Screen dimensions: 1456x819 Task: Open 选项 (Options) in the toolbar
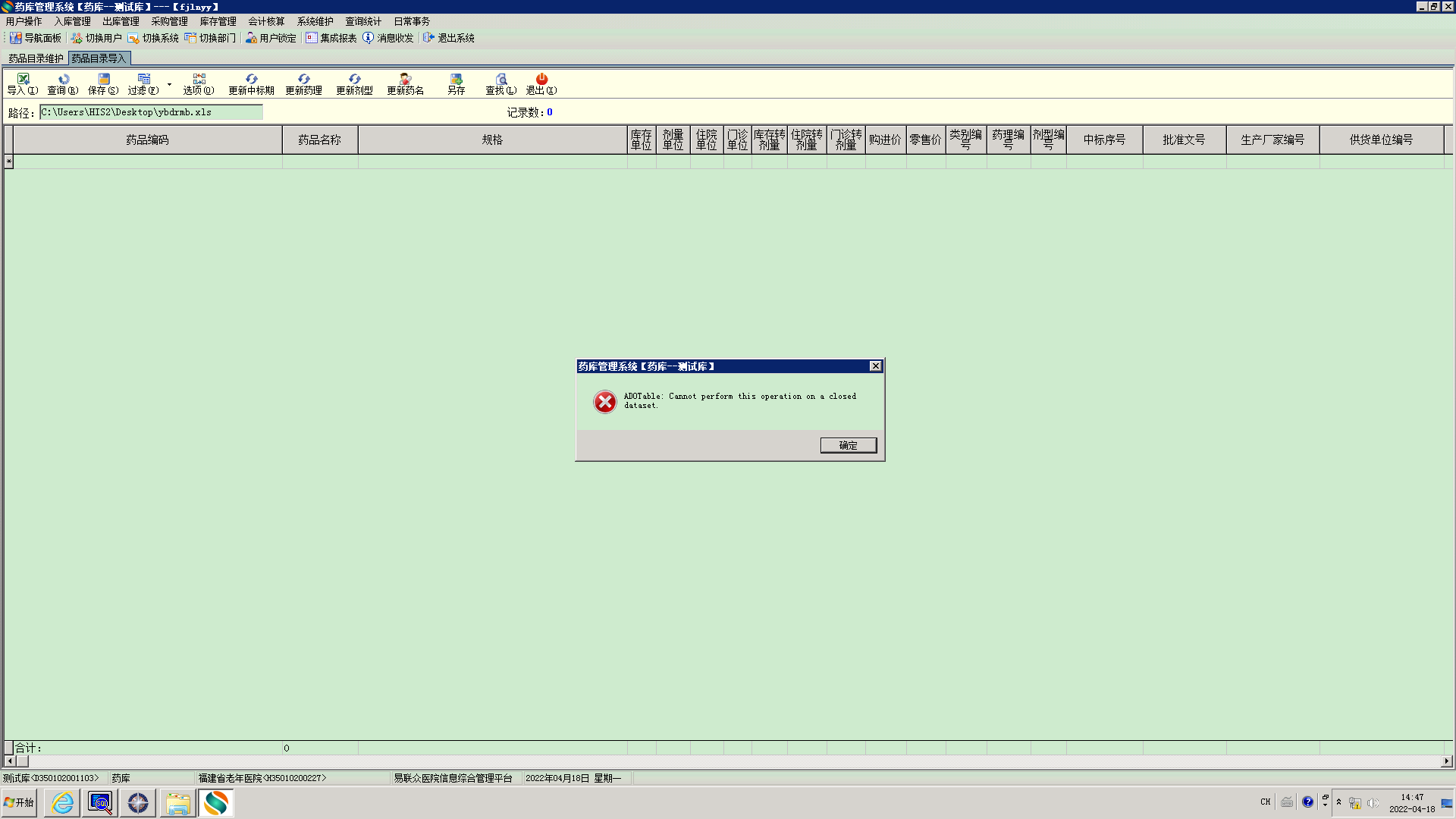pyautogui.click(x=199, y=80)
